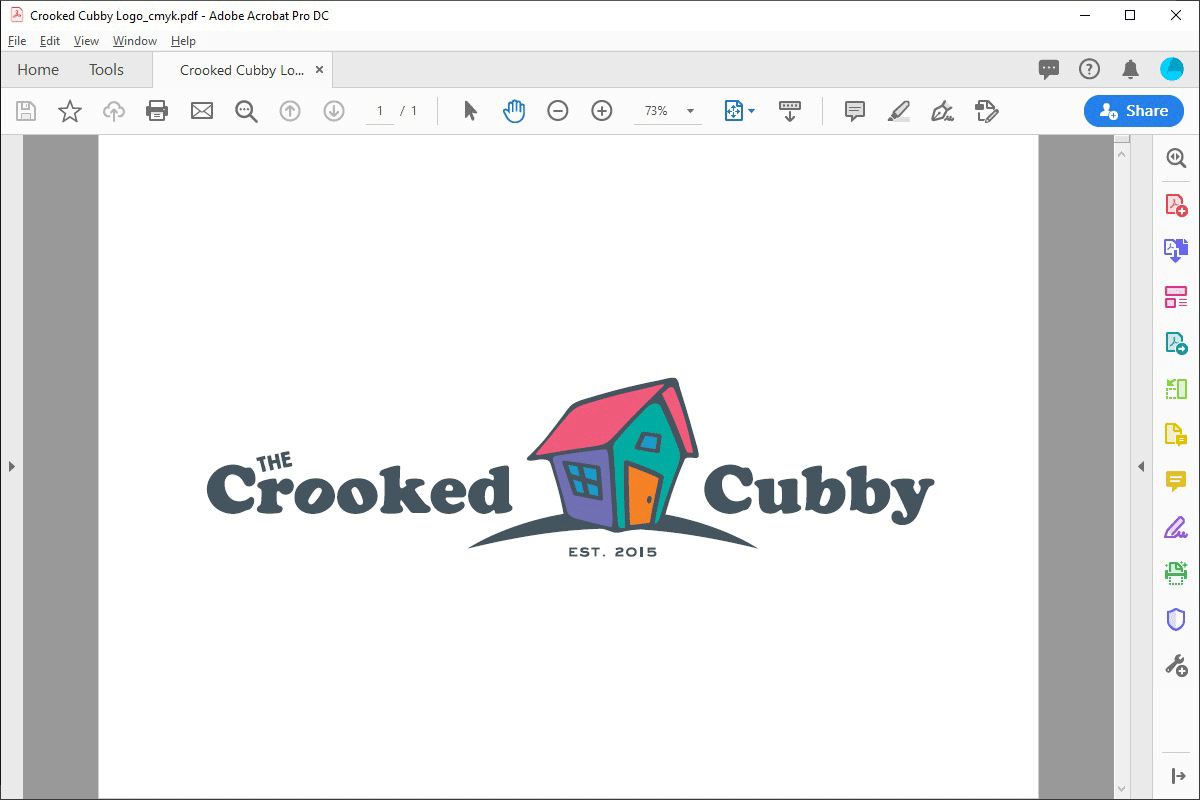This screenshot has height=800, width=1200.
Task: Open the Fill & Sign sidebar tool
Action: (x=1176, y=527)
